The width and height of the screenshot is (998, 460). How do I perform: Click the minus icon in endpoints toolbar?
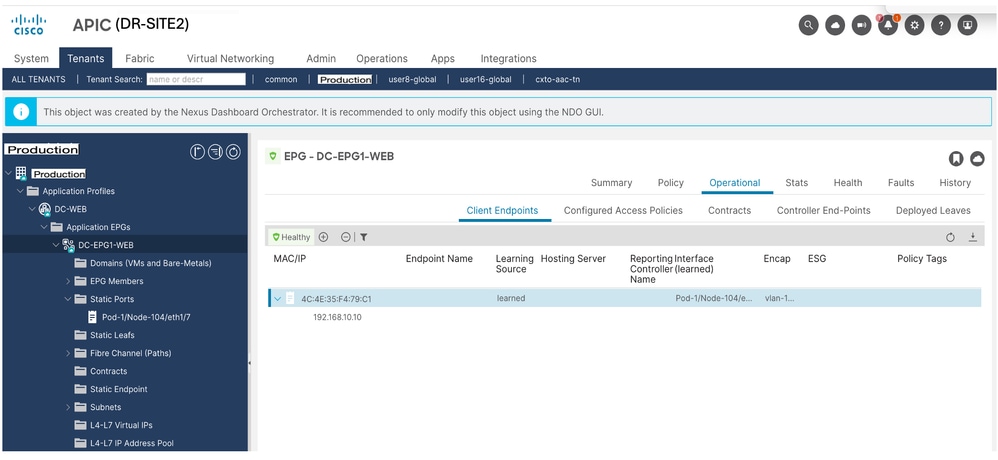click(x=346, y=237)
